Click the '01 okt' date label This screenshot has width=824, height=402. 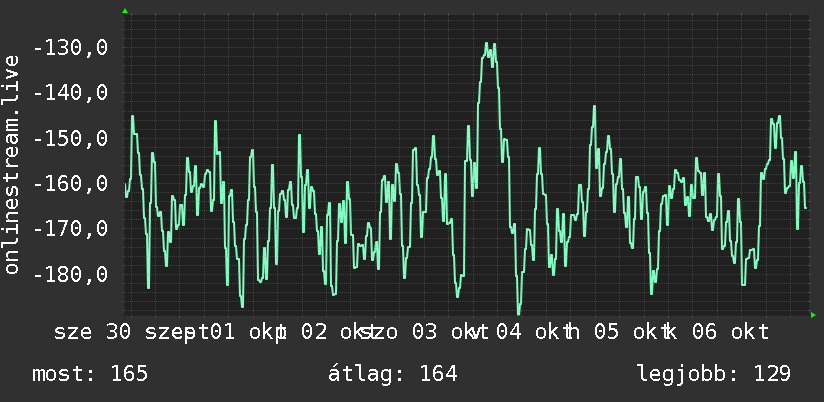248,332
